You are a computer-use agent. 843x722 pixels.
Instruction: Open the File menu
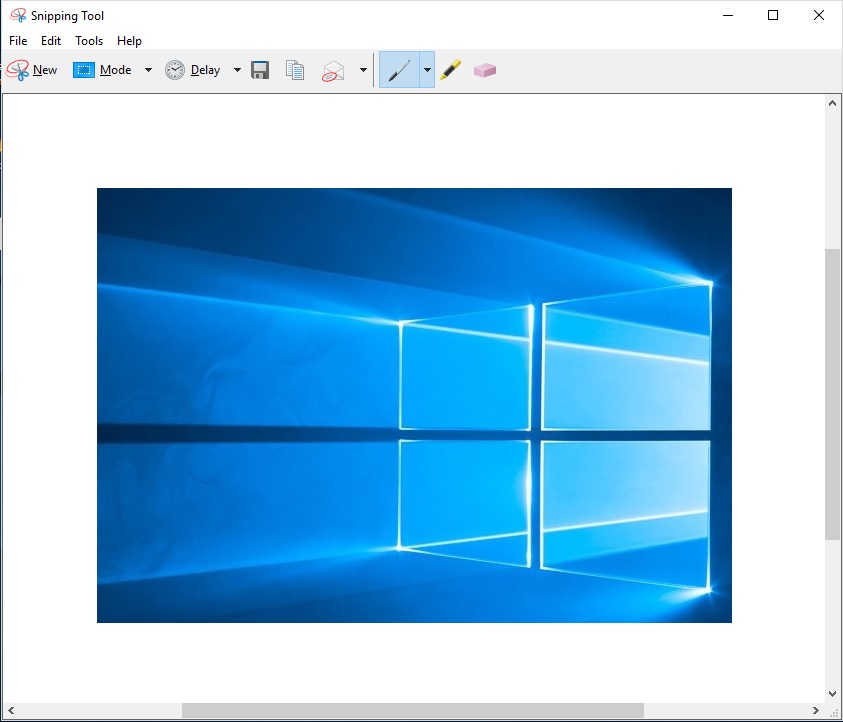(x=18, y=41)
